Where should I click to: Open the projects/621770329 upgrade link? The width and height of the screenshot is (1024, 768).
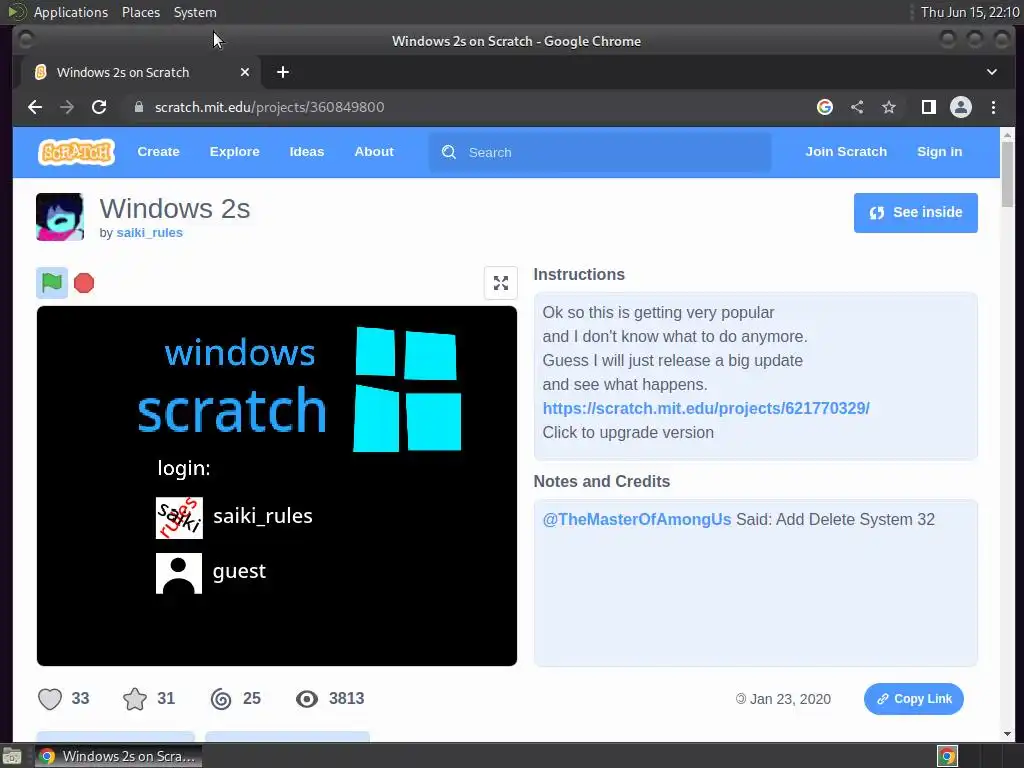click(706, 409)
